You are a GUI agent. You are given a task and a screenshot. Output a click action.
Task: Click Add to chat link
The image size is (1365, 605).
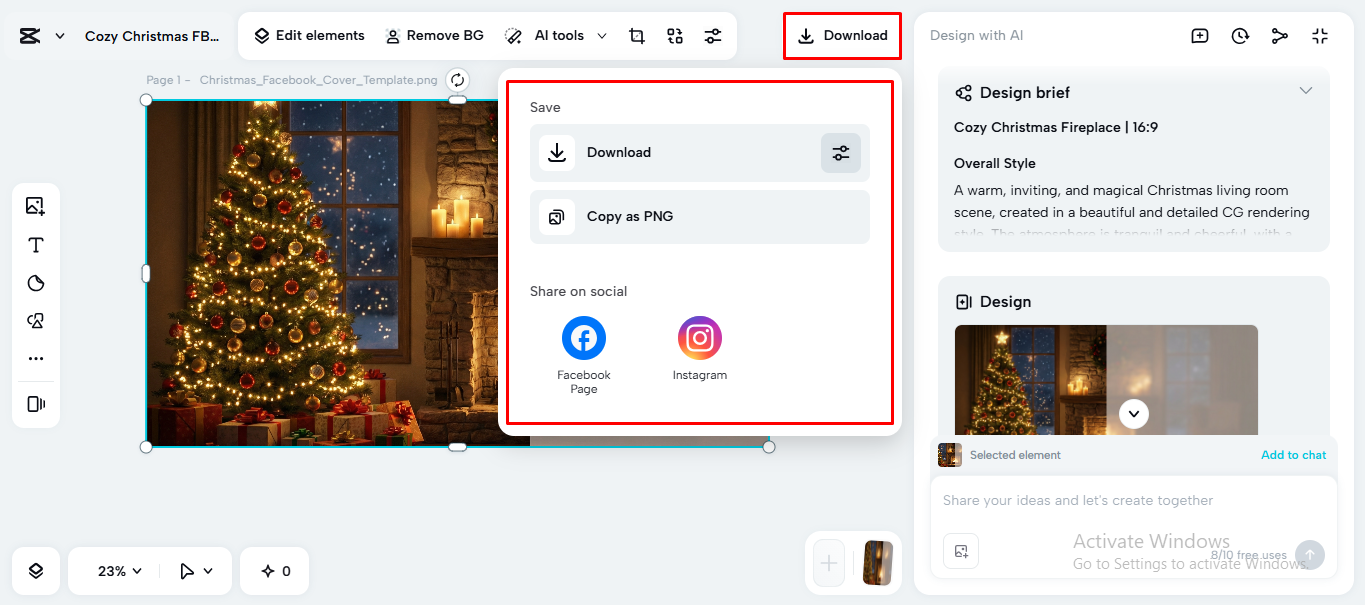point(1293,455)
